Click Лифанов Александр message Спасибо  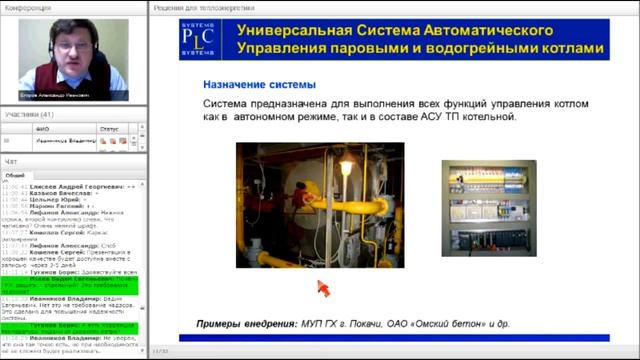click(59, 246)
